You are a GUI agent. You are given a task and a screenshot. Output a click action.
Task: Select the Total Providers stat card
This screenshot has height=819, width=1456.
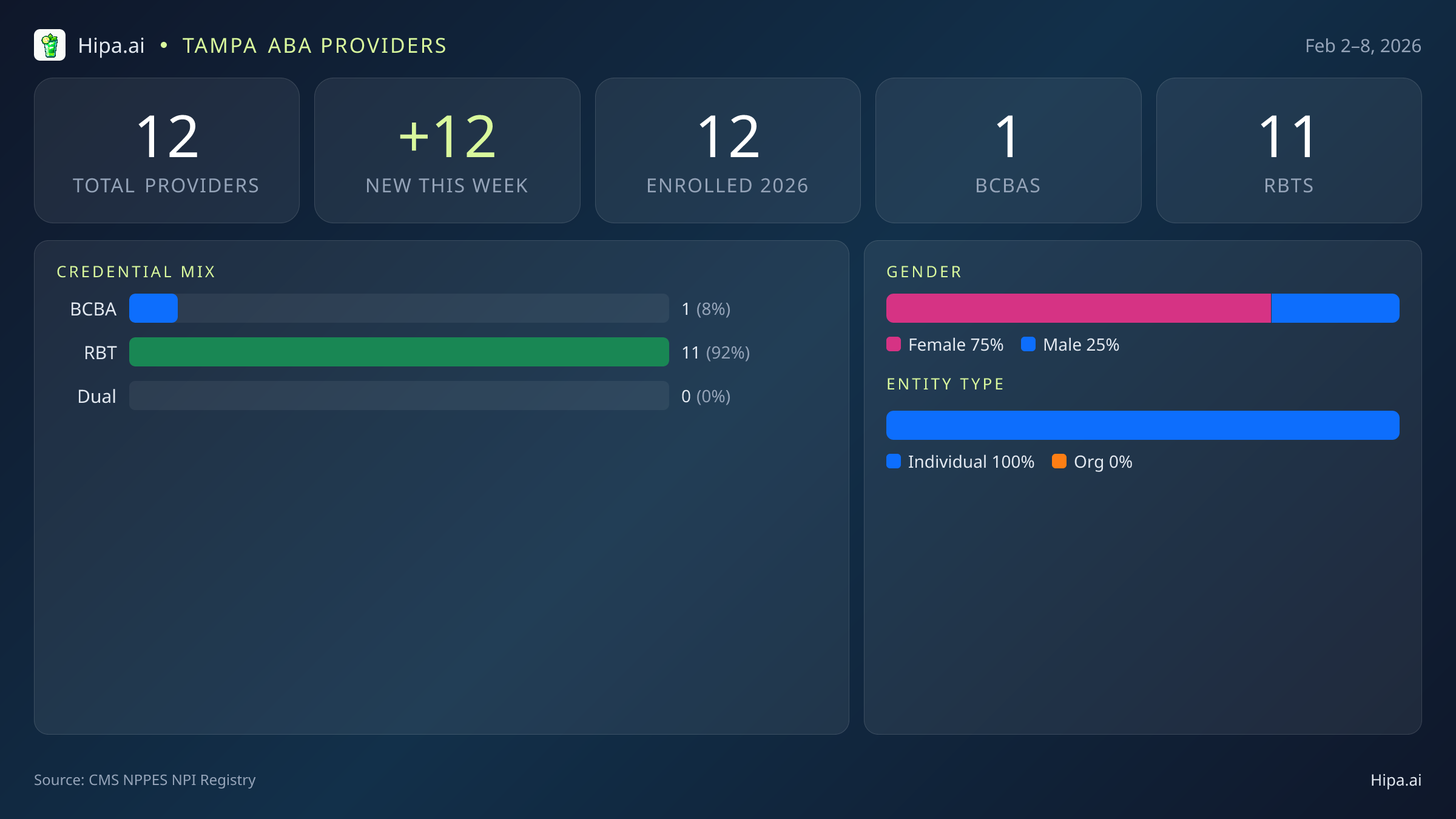[x=167, y=150]
